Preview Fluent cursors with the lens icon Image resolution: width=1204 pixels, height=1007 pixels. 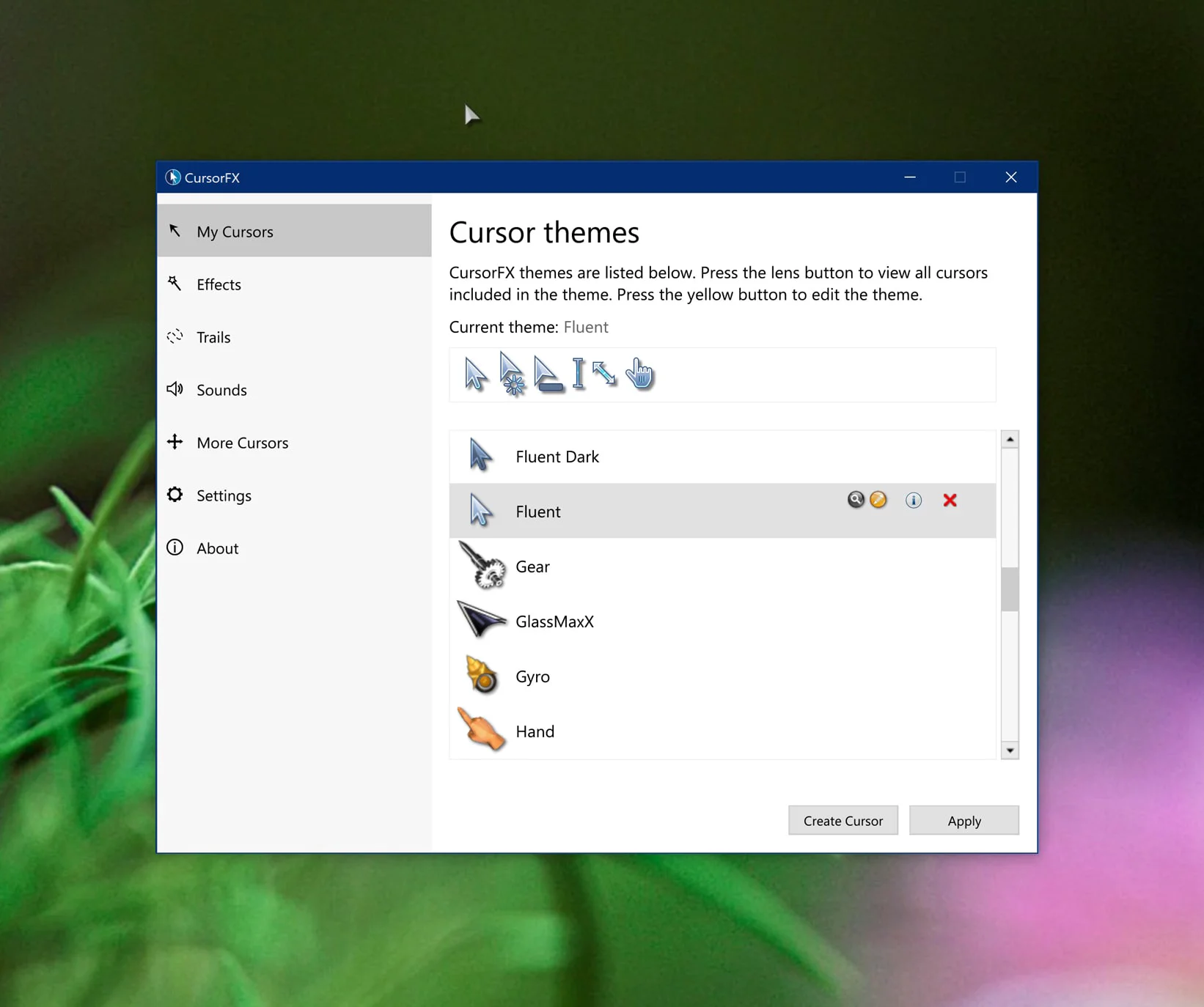[x=856, y=499]
